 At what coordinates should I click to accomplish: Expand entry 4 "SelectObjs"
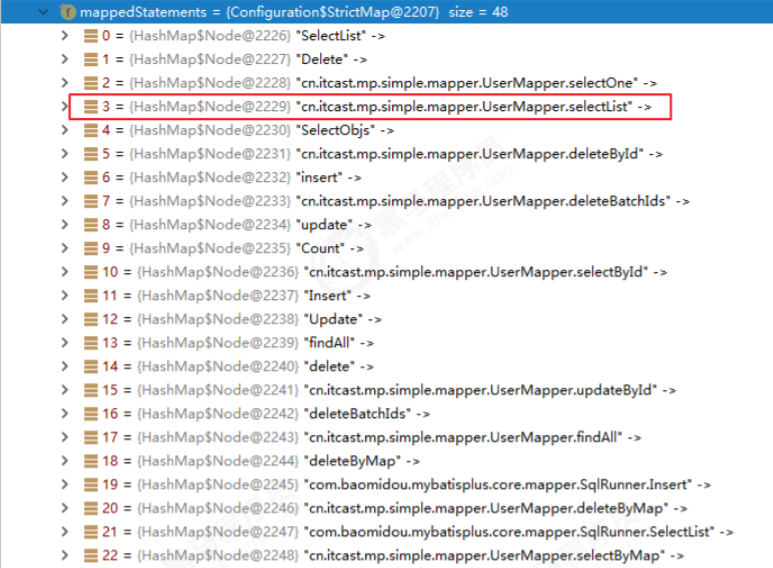click(x=65, y=130)
